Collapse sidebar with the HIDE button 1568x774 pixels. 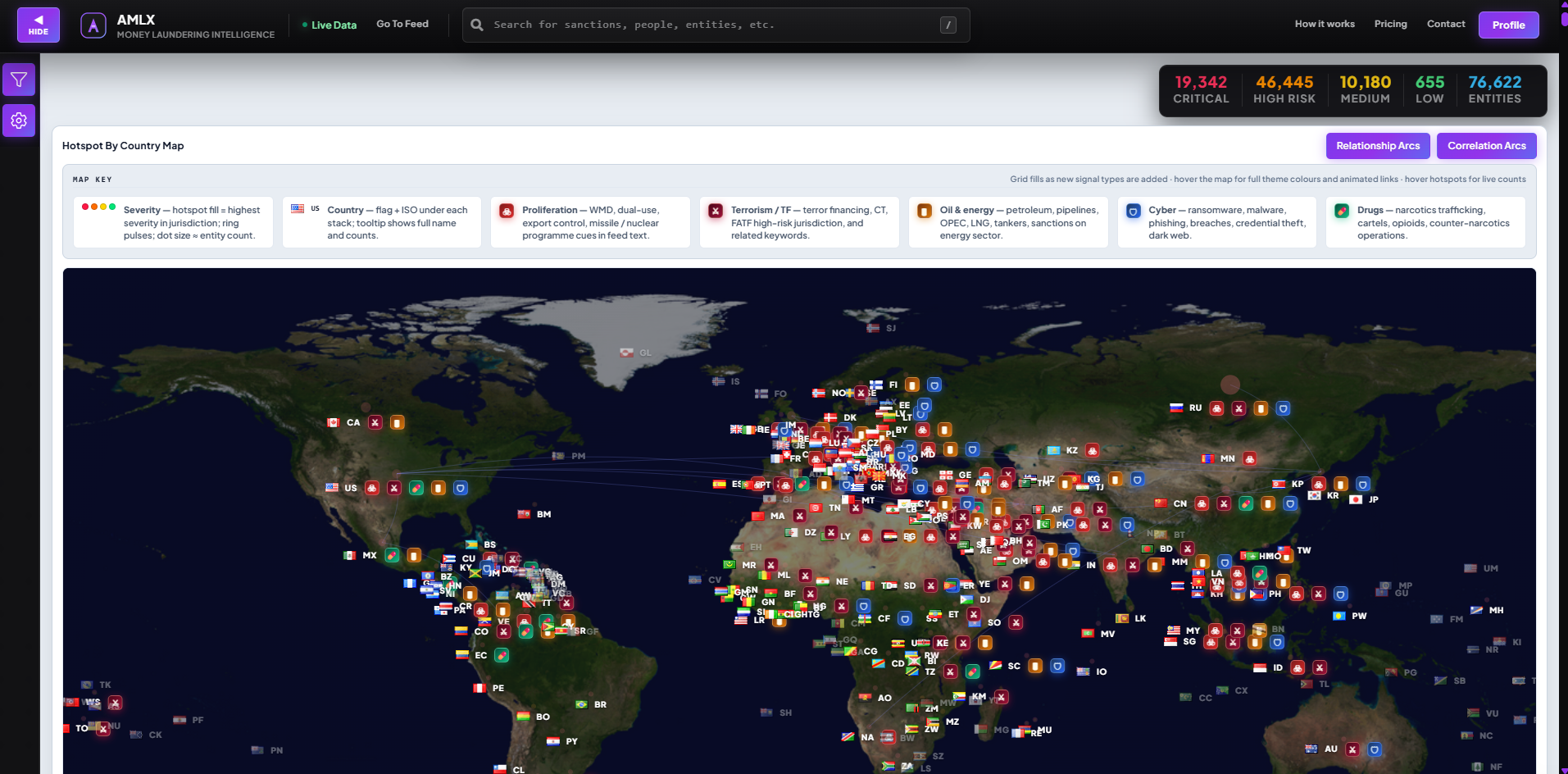(39, 25)
